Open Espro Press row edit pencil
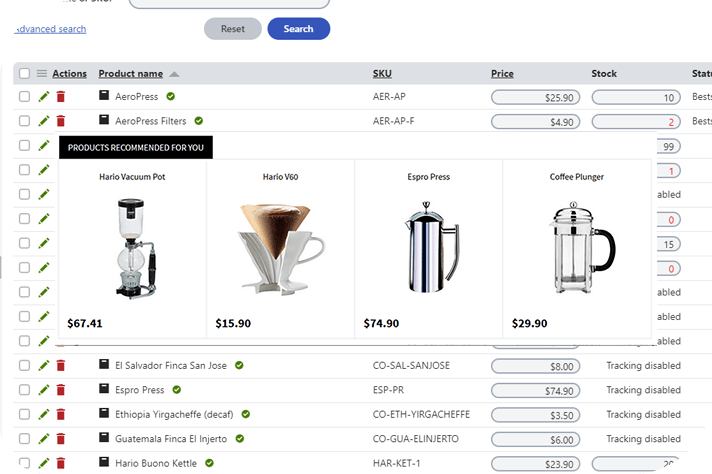Viewport: 712px width, 474px height. pyautogui.click(x=44, y=390)
